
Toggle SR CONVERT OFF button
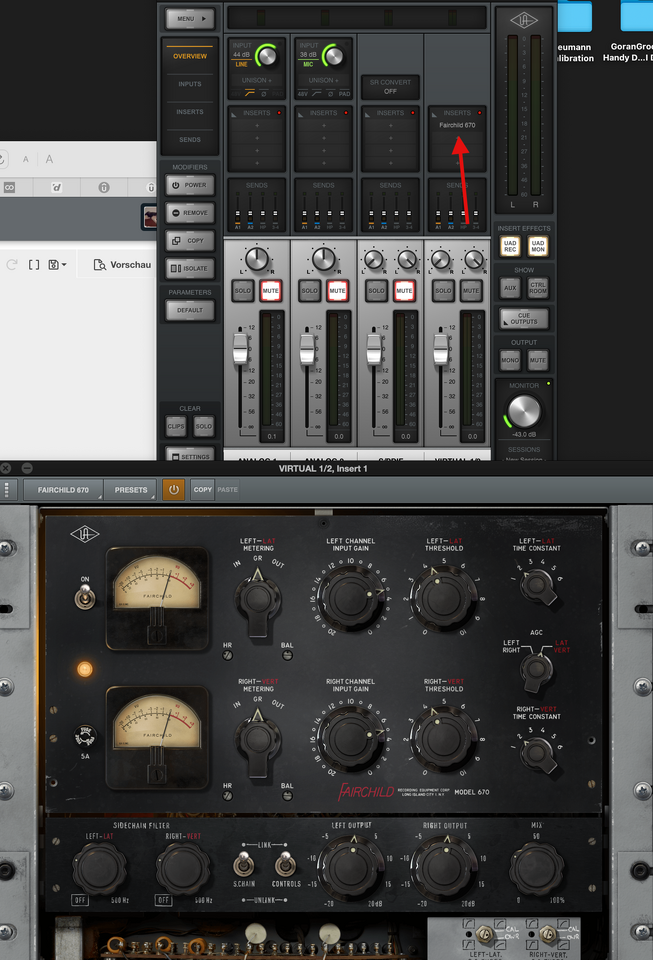(x=390, y=87)
